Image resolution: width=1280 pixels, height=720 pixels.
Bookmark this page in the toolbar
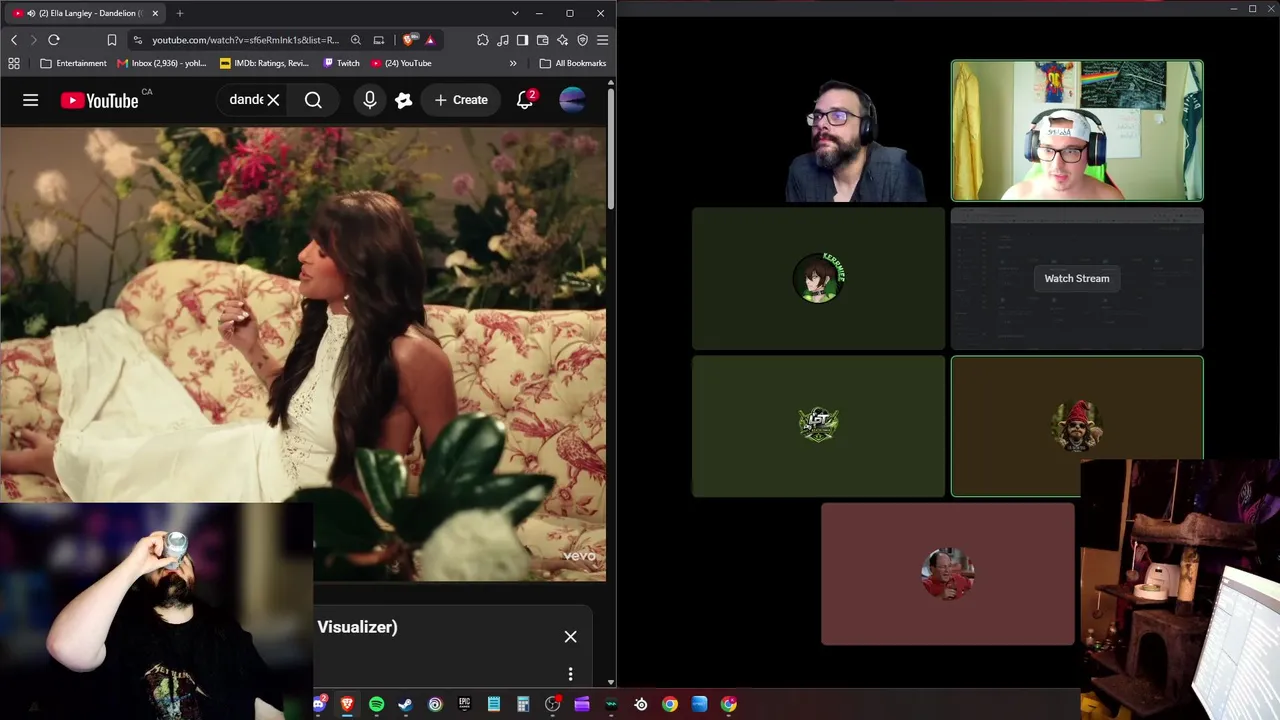coord(112,40)
